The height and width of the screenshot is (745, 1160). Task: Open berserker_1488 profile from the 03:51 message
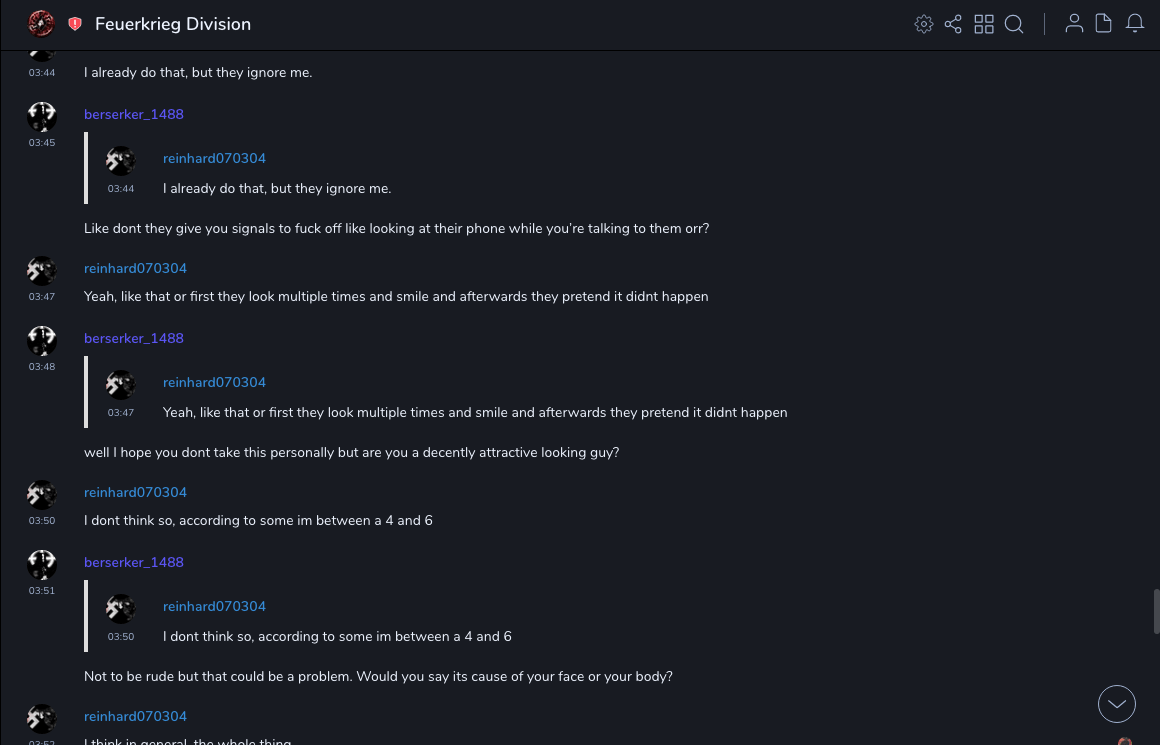(134, 563)
